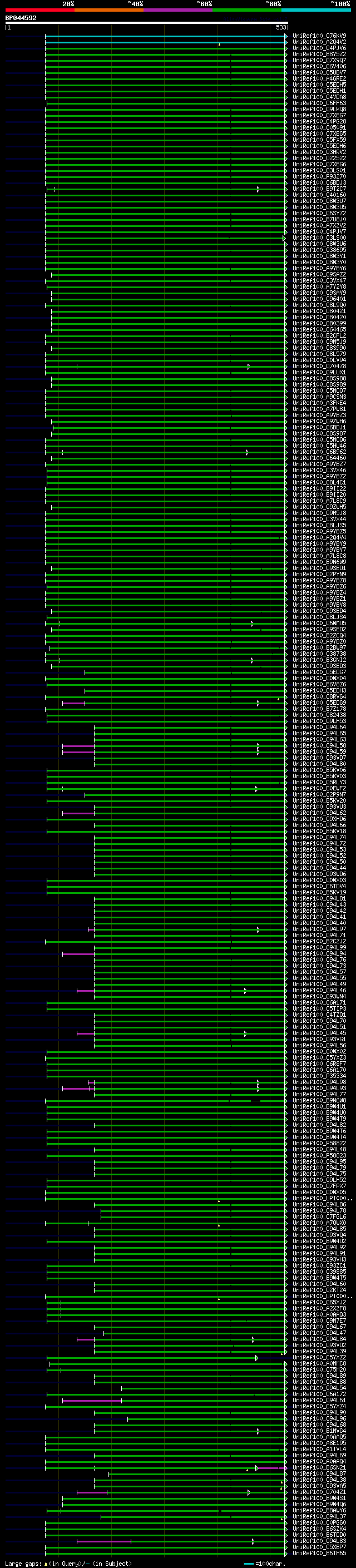Select hit UniRef100_B6V8Z6

click(x=319, y=684)
